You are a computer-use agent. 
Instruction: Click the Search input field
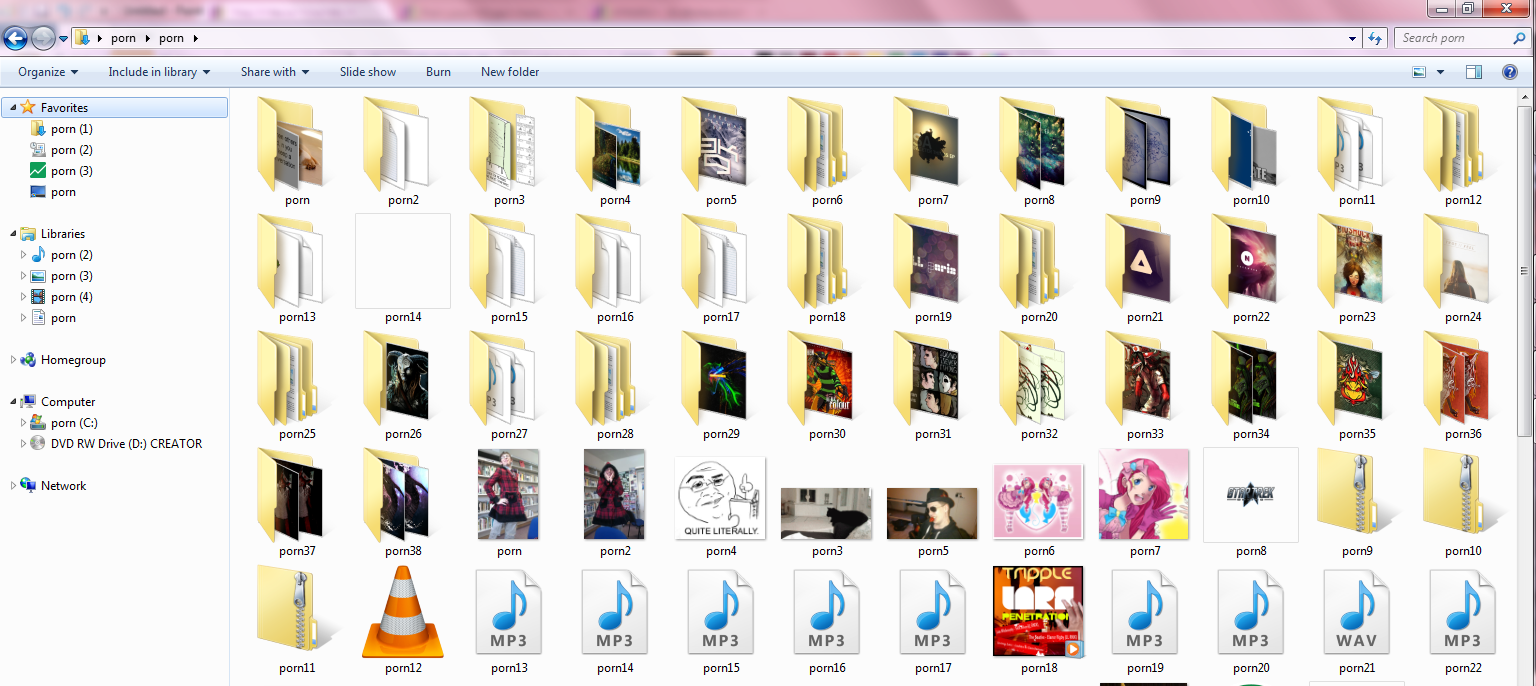(1455, 38)
